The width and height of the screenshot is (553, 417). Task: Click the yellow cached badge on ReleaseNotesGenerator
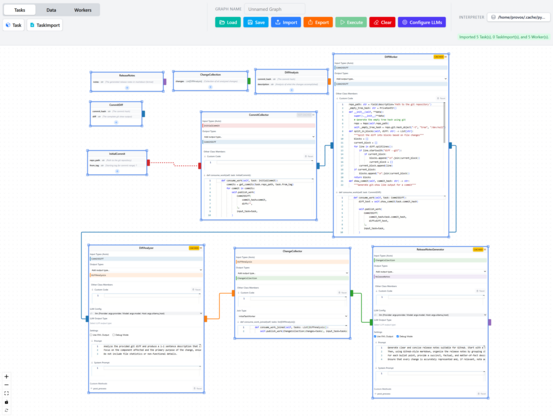click(x=478, y=249)
